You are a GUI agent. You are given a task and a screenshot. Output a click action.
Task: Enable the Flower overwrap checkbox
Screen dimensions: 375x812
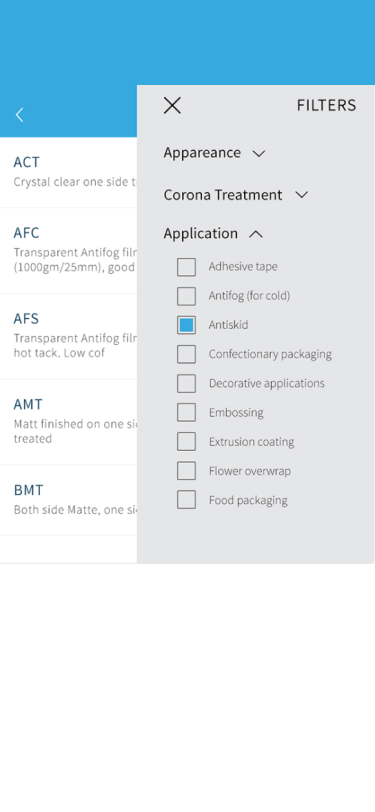(x=186, y=471)
